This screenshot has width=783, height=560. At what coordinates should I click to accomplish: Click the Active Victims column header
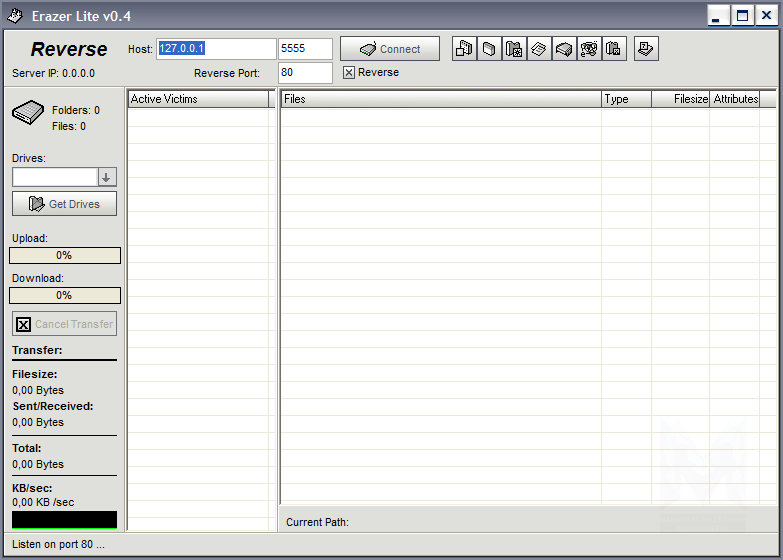198,99
